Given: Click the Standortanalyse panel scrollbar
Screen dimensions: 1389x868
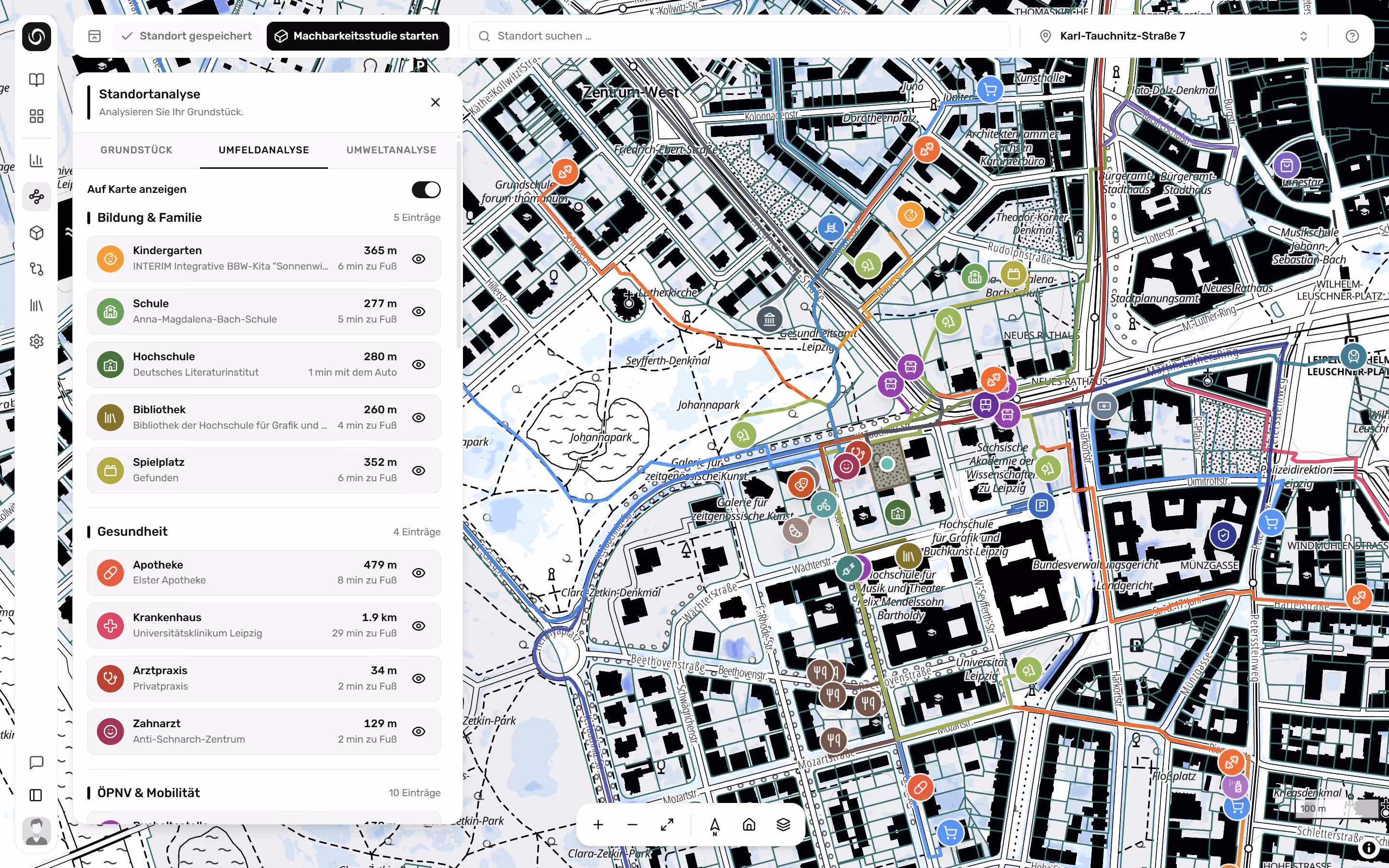Looking at the screenshot, I should 459,244.
